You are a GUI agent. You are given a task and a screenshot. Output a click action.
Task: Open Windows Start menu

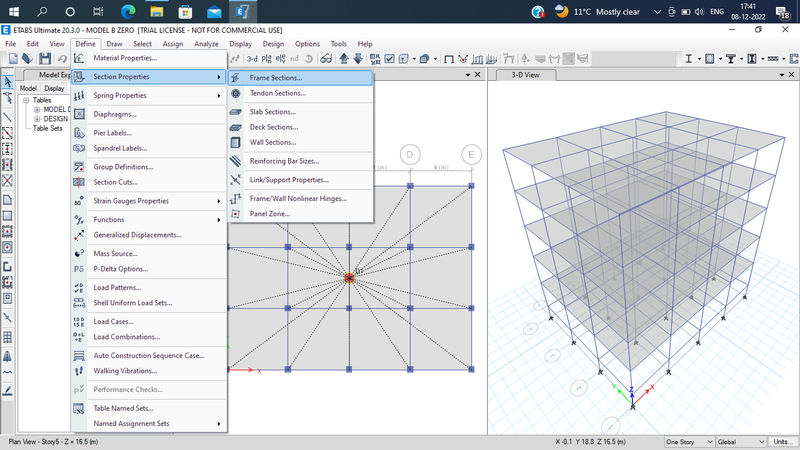pos(14,11)
